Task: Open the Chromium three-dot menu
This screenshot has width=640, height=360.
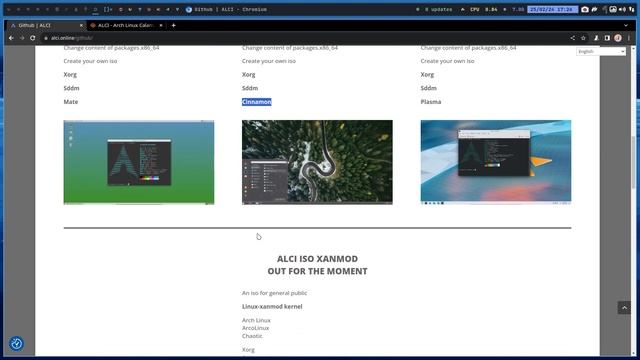Action: [x=629, y=38]
